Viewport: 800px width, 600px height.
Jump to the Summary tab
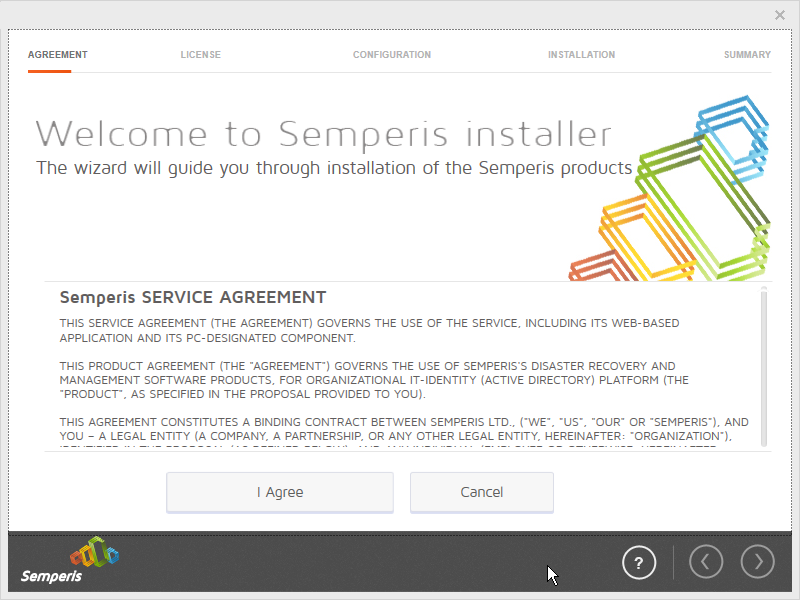point(747,55)
